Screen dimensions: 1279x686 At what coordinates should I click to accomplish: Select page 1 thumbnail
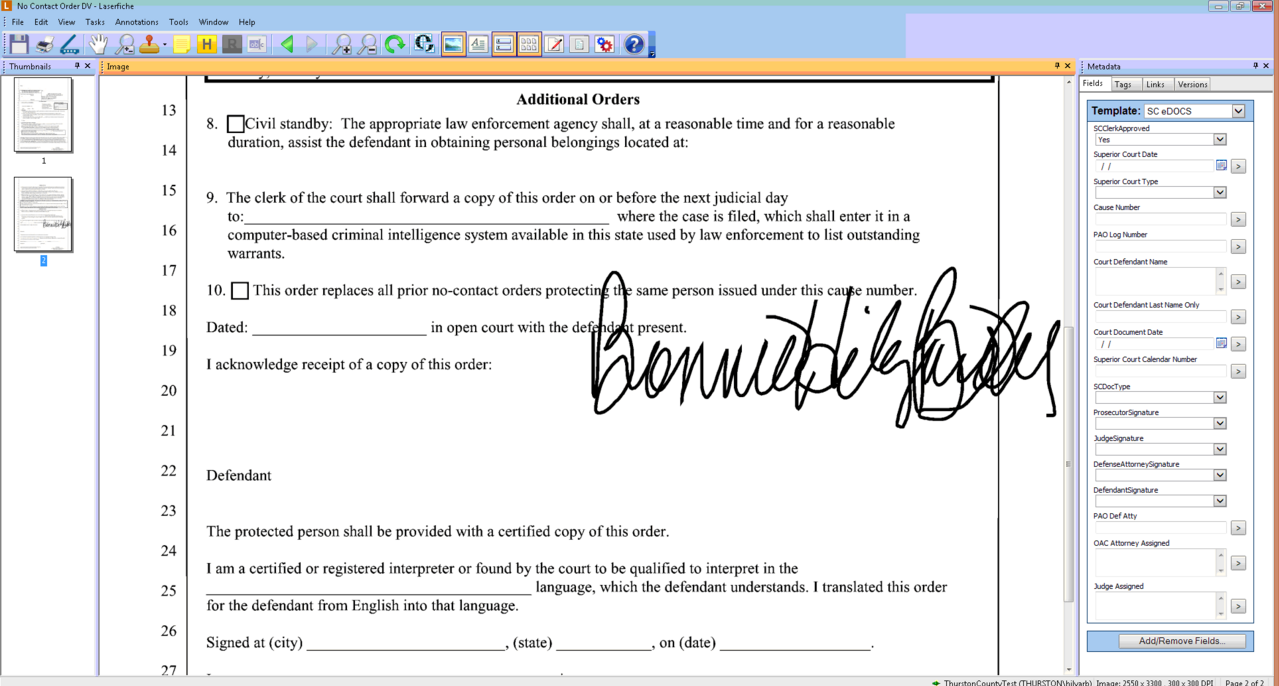(x=43, y=115)
